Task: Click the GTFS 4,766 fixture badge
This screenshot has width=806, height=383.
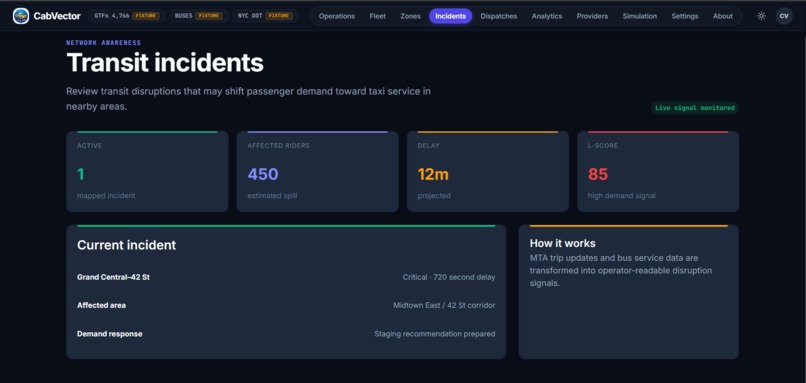Action: (x=126, y=16)
